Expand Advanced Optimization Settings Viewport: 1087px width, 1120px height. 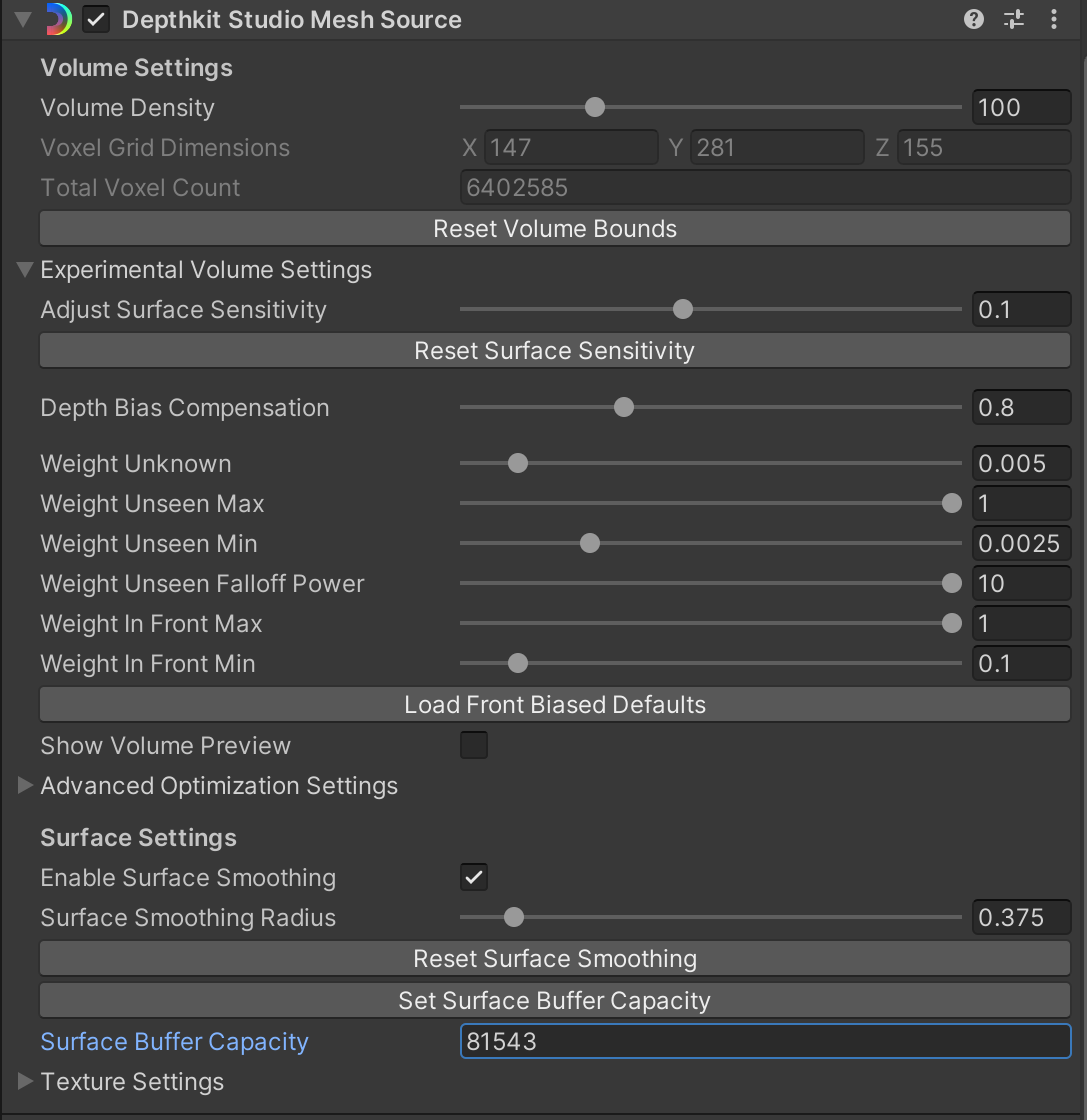25,785
